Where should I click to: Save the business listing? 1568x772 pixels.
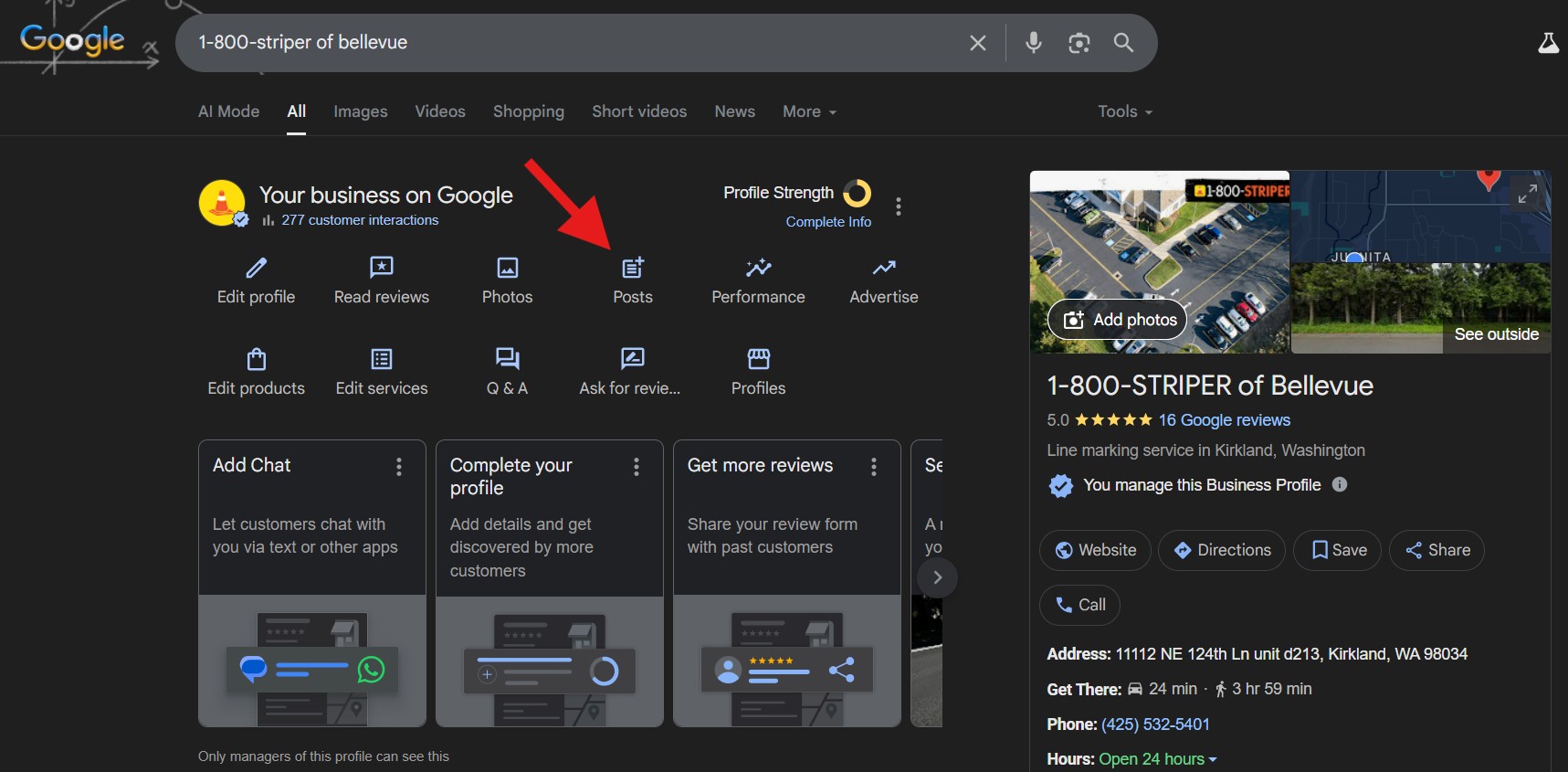coord(1337,550)
